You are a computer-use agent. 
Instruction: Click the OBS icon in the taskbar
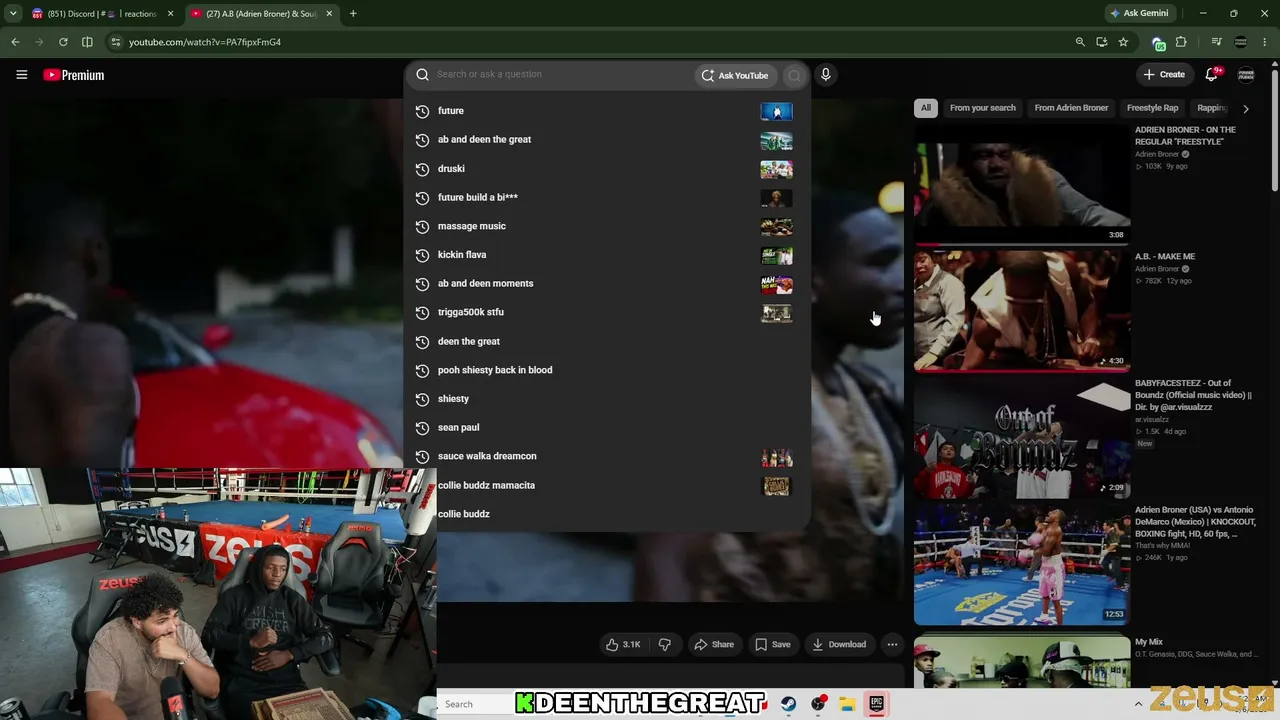[818, 704]
